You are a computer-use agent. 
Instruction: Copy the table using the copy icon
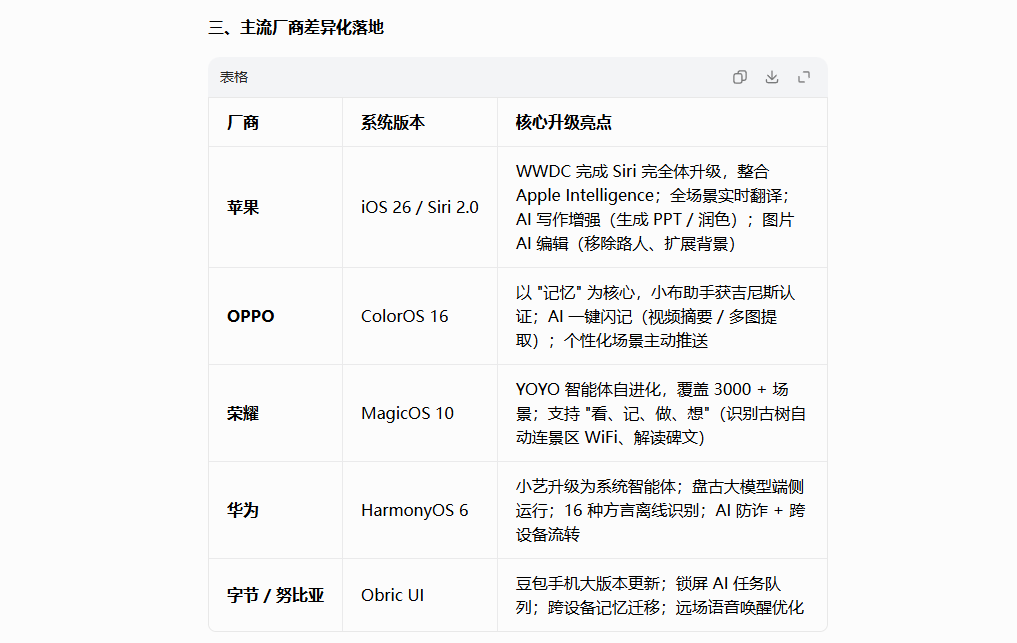click(x=739, y=77)
